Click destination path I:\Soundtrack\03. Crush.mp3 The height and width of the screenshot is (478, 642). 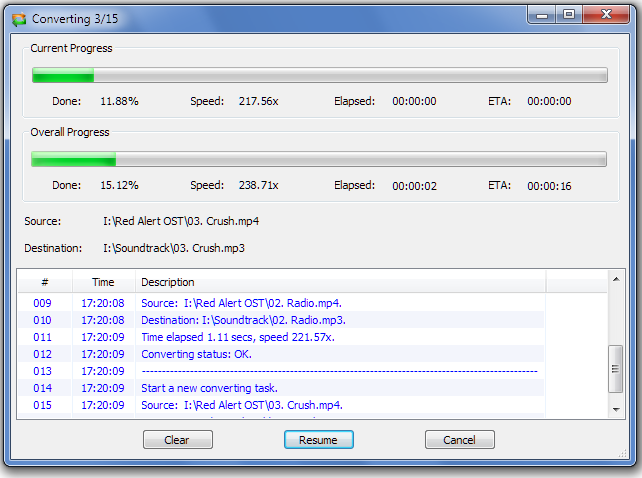(174, 248)
